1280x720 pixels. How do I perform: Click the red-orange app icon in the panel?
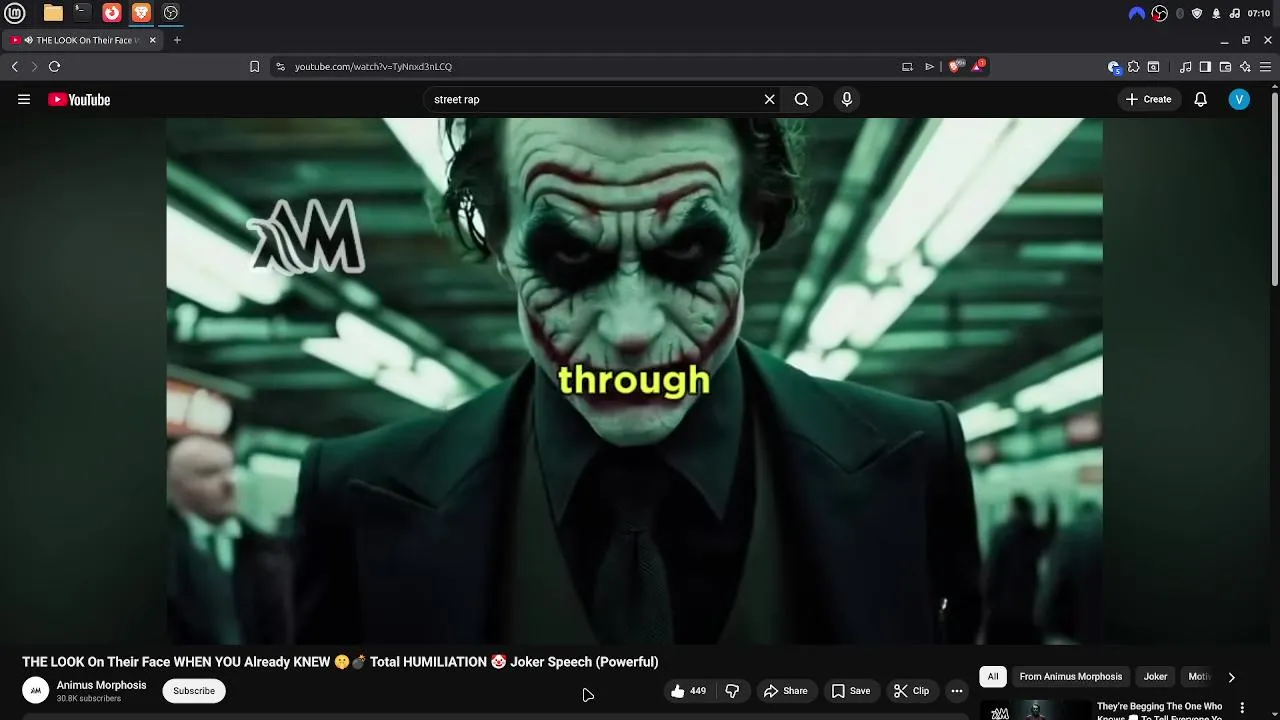[112, 13]
